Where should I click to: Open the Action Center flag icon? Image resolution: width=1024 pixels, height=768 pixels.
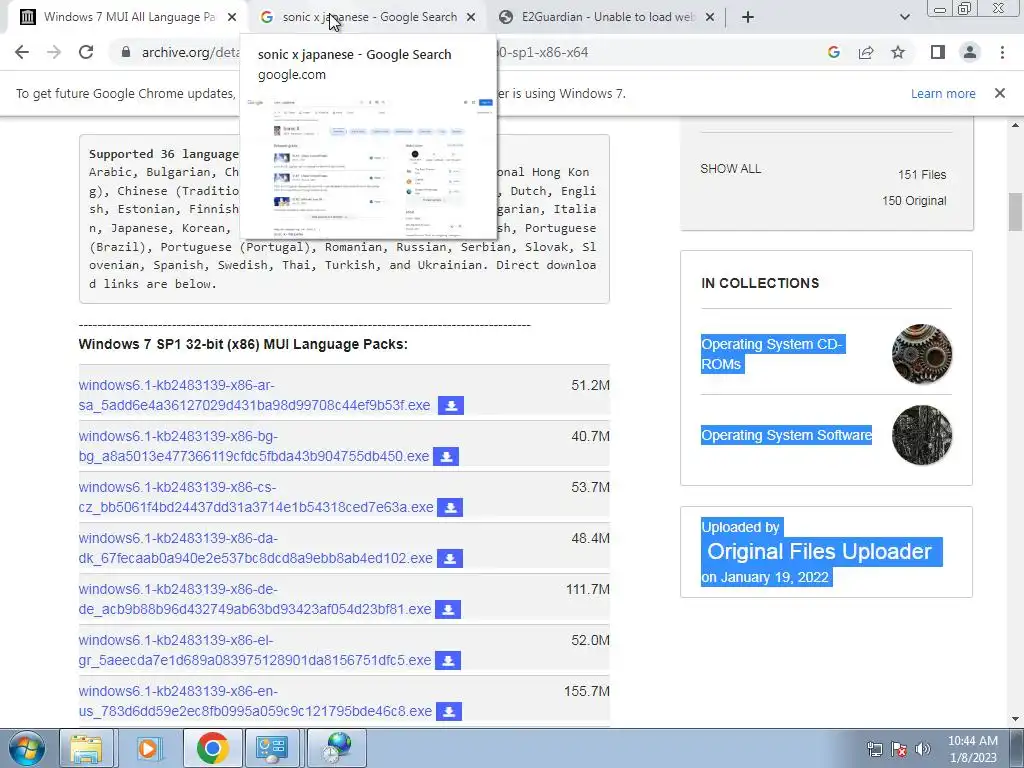899,749
